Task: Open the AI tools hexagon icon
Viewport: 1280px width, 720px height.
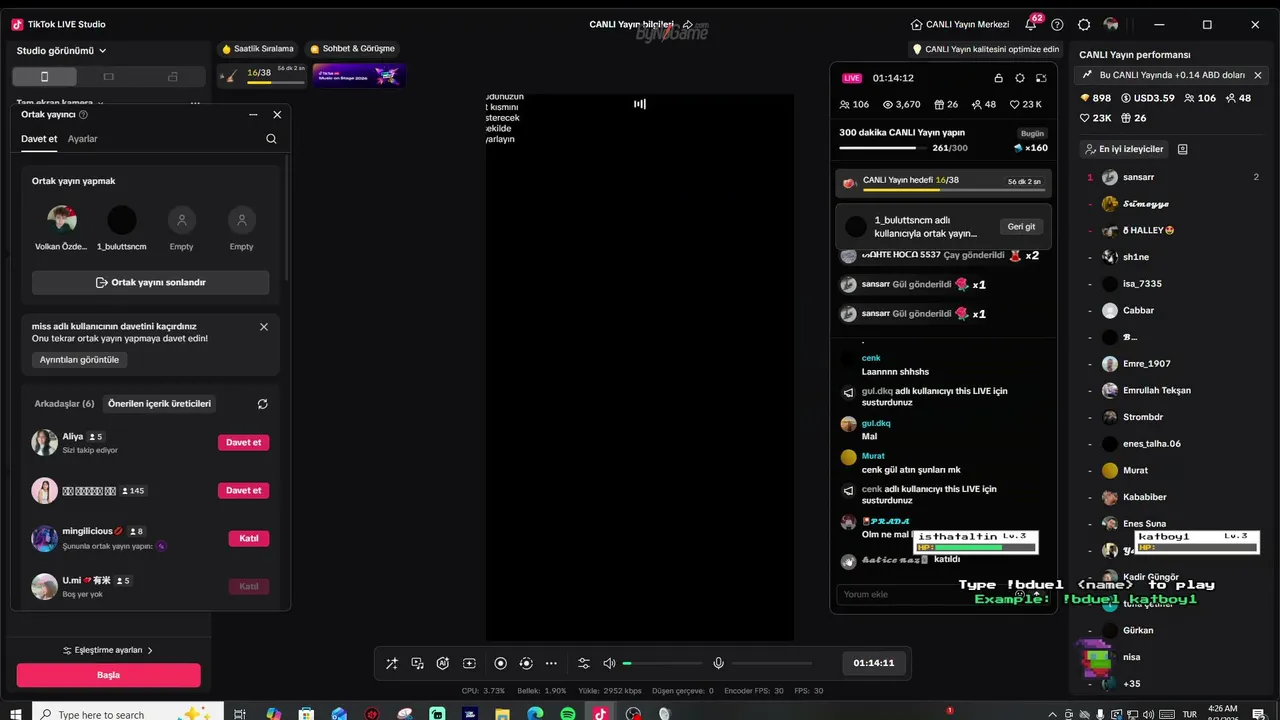Action: click(443, 663)
